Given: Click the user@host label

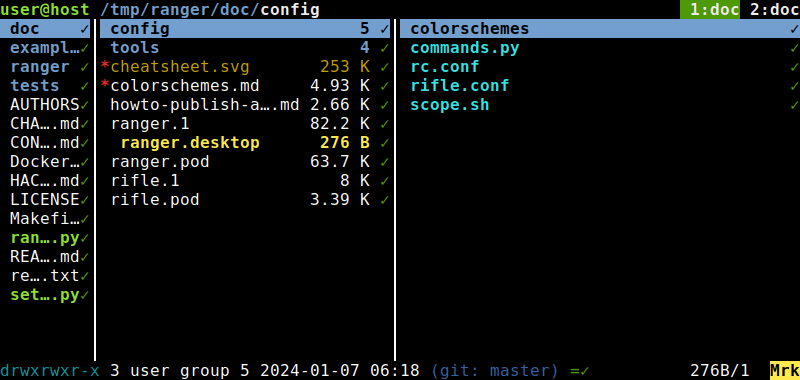Looking at the screenshot, I should 45,9.
